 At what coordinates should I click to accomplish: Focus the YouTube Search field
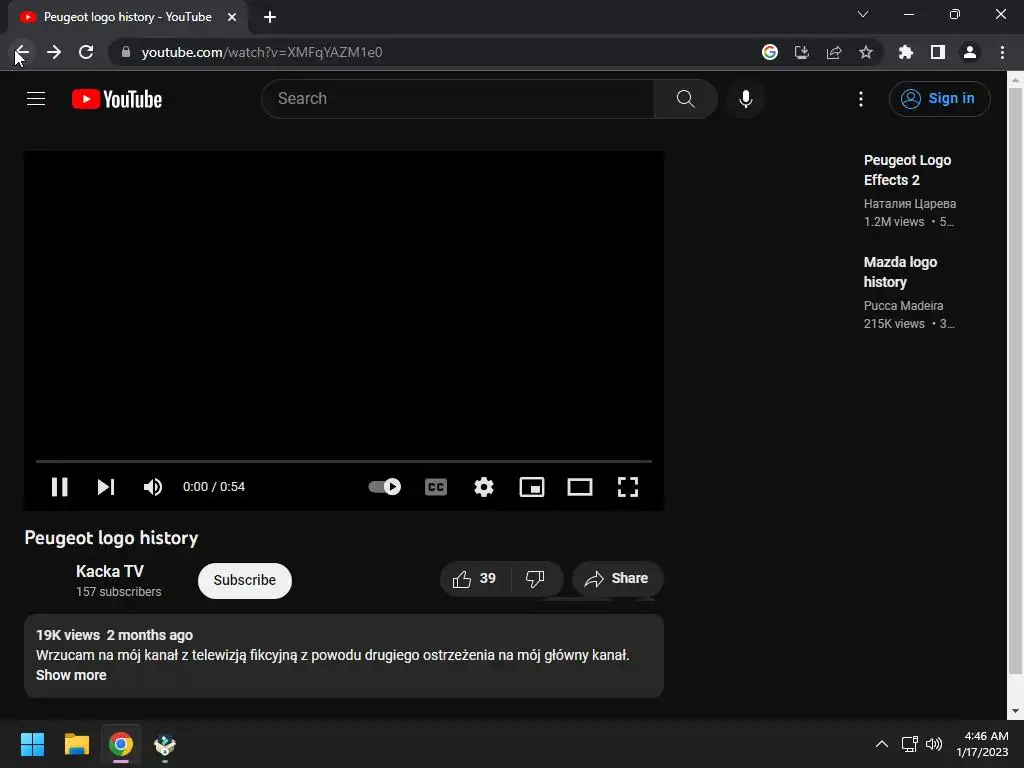[458, 99]
